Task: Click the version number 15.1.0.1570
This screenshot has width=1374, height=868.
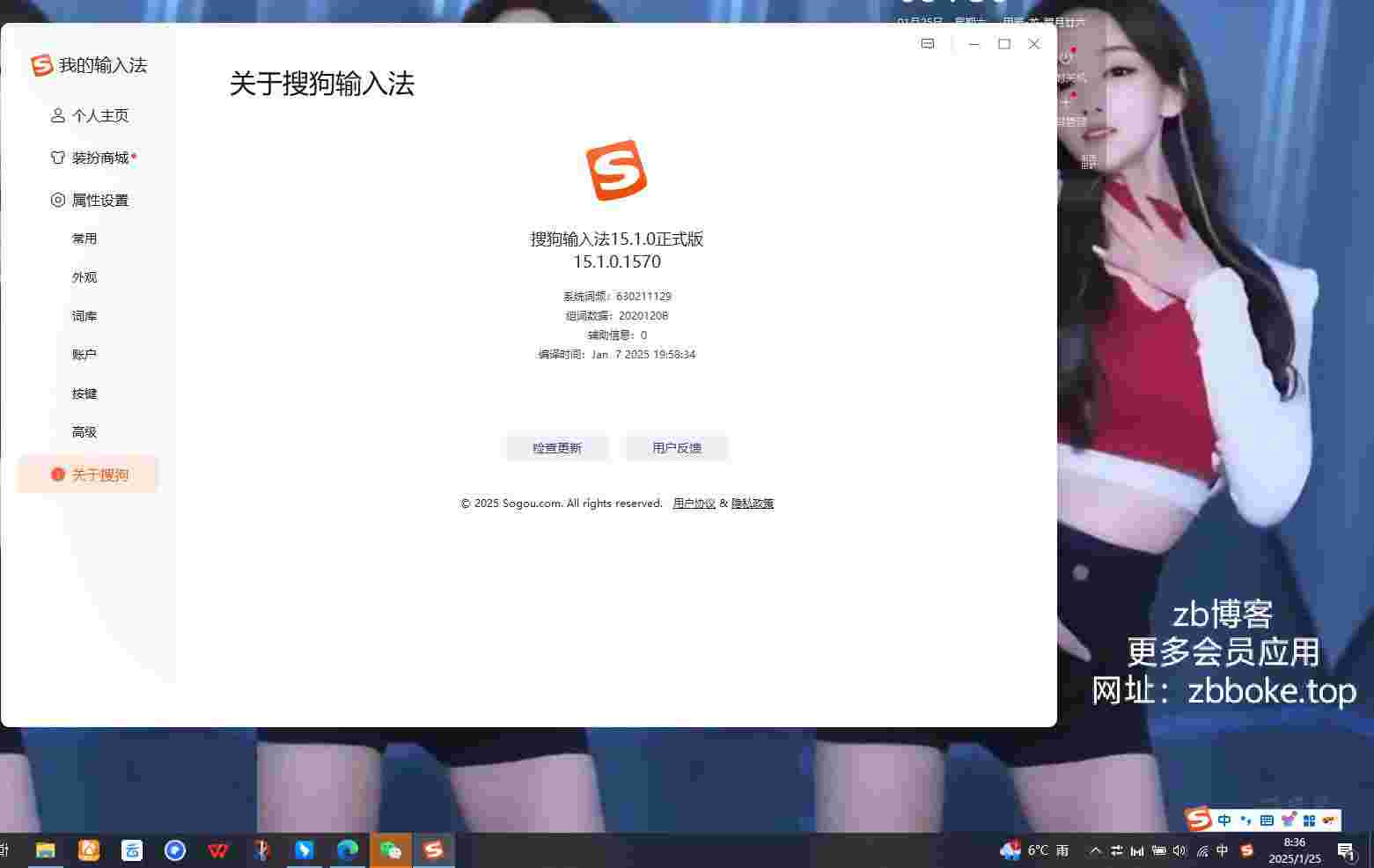Action: point(617,261)
